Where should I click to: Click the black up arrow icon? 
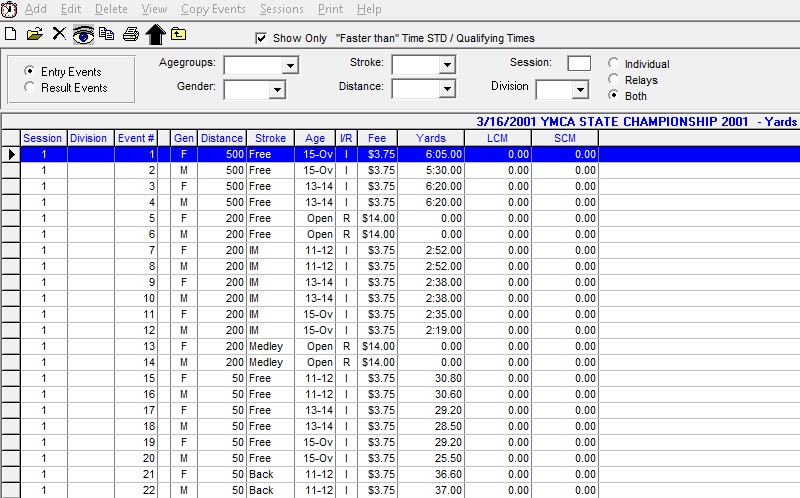click(x=154, y=34)
